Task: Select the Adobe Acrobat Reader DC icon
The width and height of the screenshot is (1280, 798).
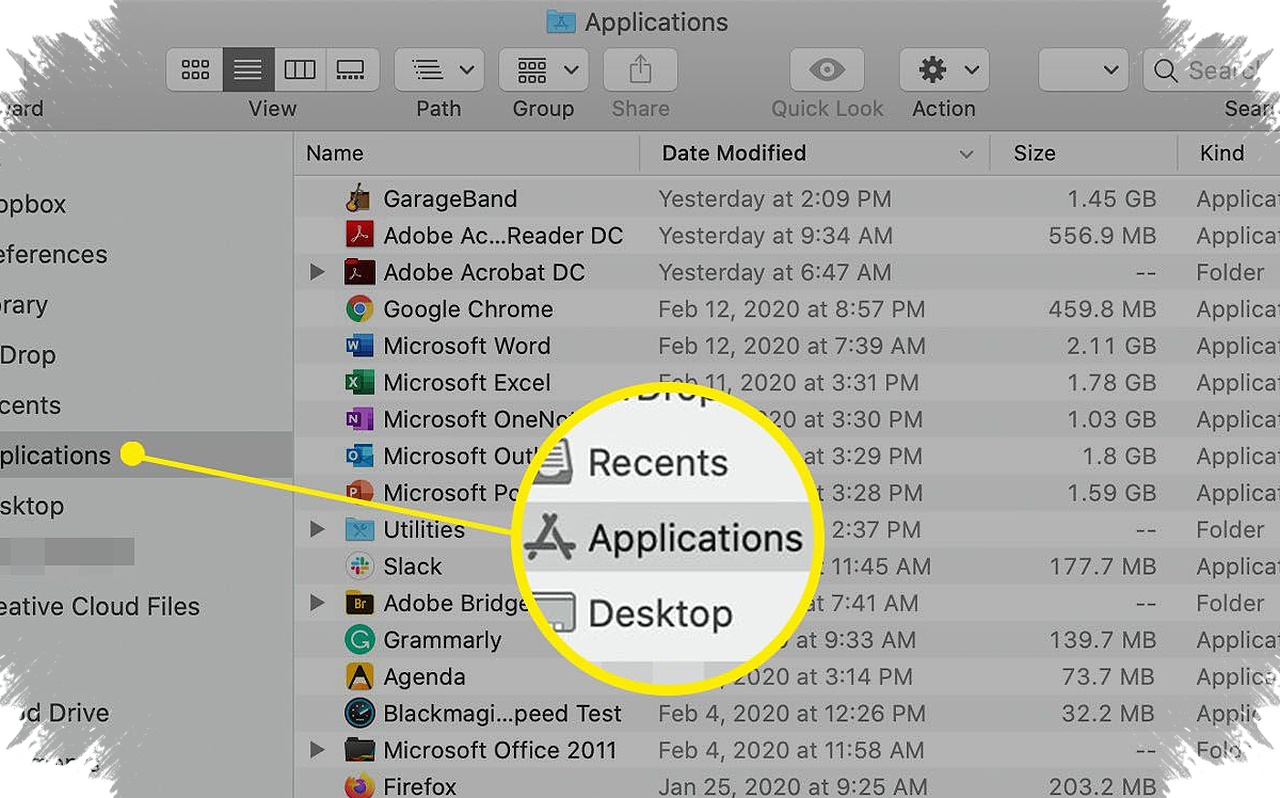Action: (359, 236)
